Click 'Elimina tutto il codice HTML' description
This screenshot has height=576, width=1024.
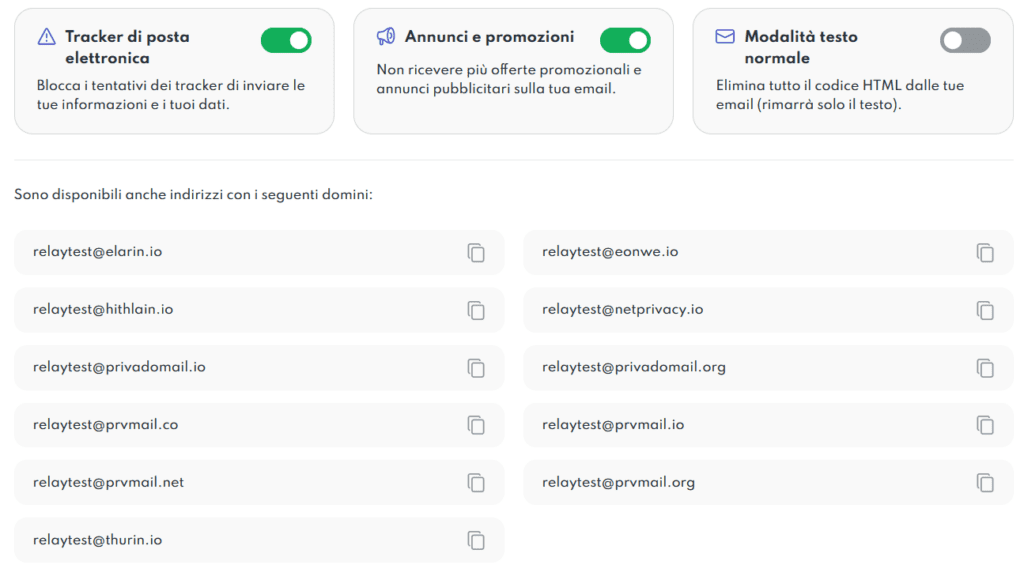[x=840, y=95]
